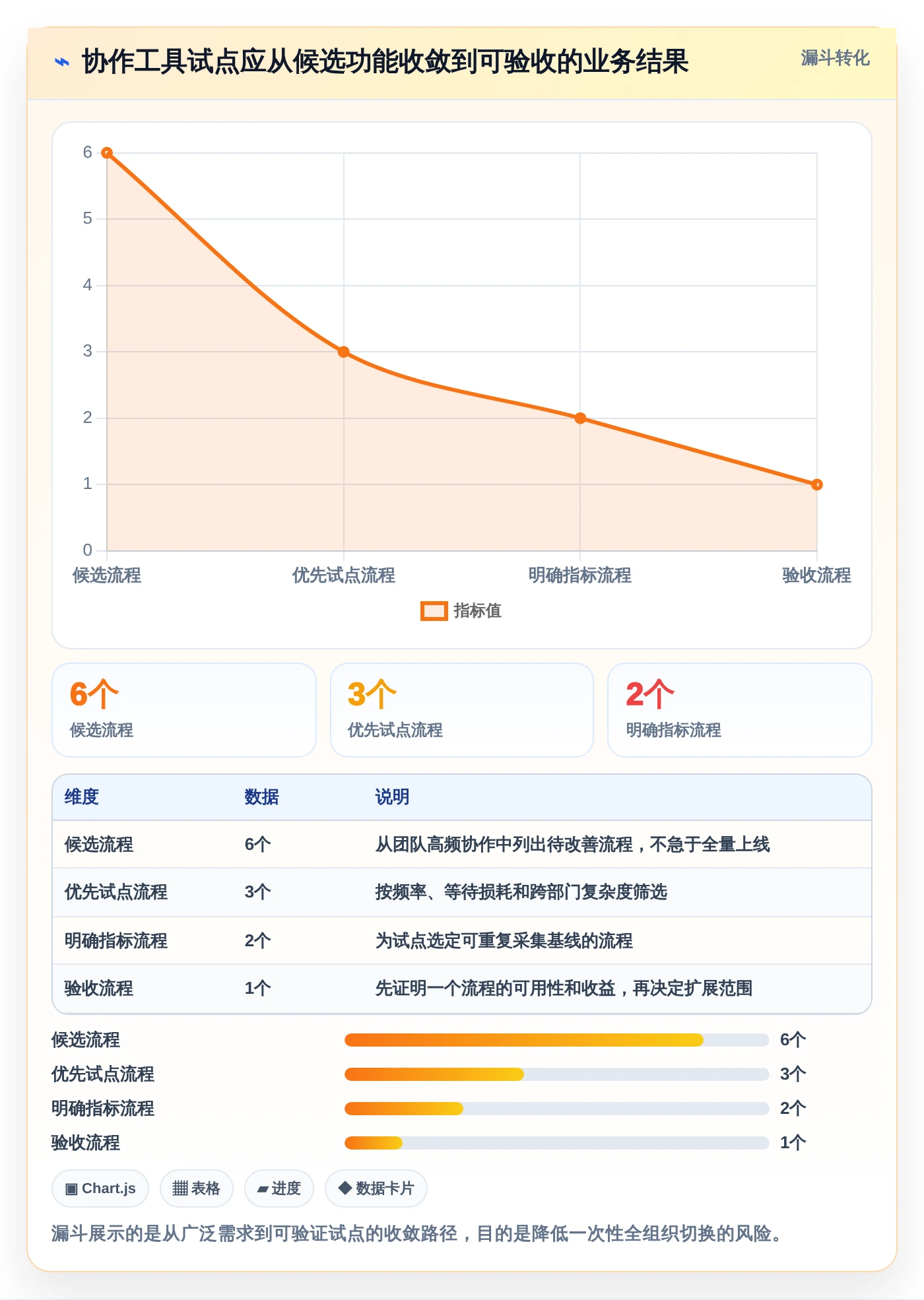Click the 6个 table data cell
Image resolution: width=924 pixels, height=1300 pixels.
pyautogui.click(x=257, y=845)
